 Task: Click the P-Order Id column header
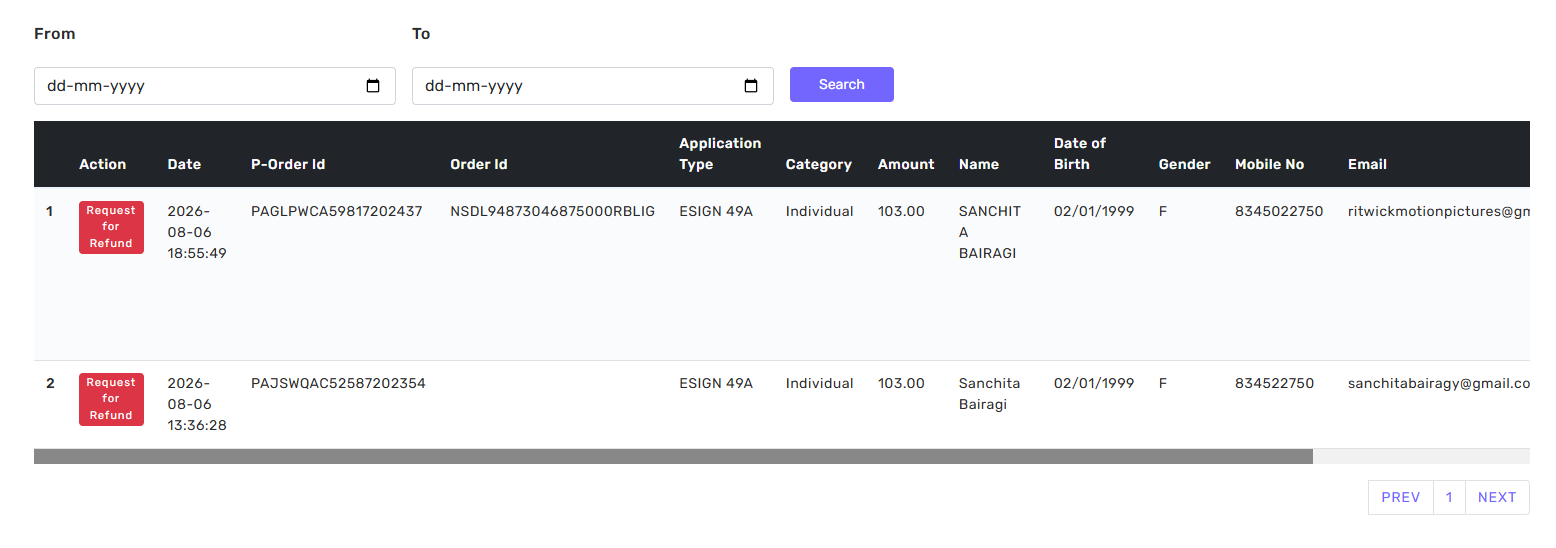[x=288, y=164]
